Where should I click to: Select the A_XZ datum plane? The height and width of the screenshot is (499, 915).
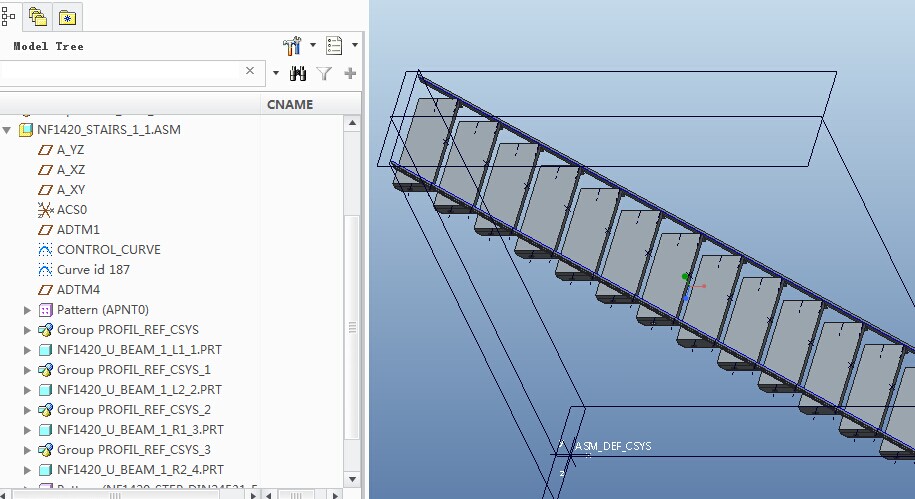(71, 170)
